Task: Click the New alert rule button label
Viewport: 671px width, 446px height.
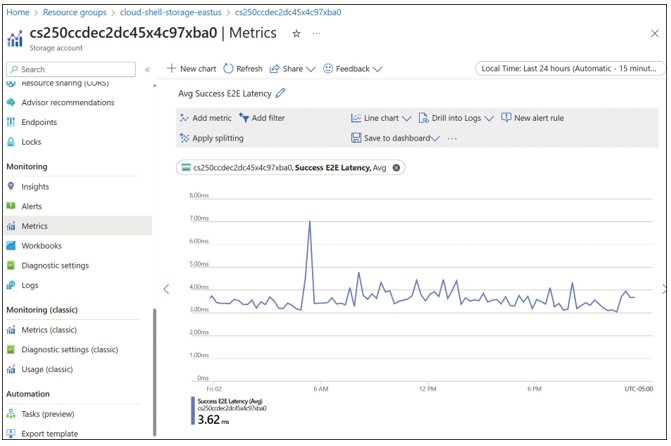Action: coord(539,118)
